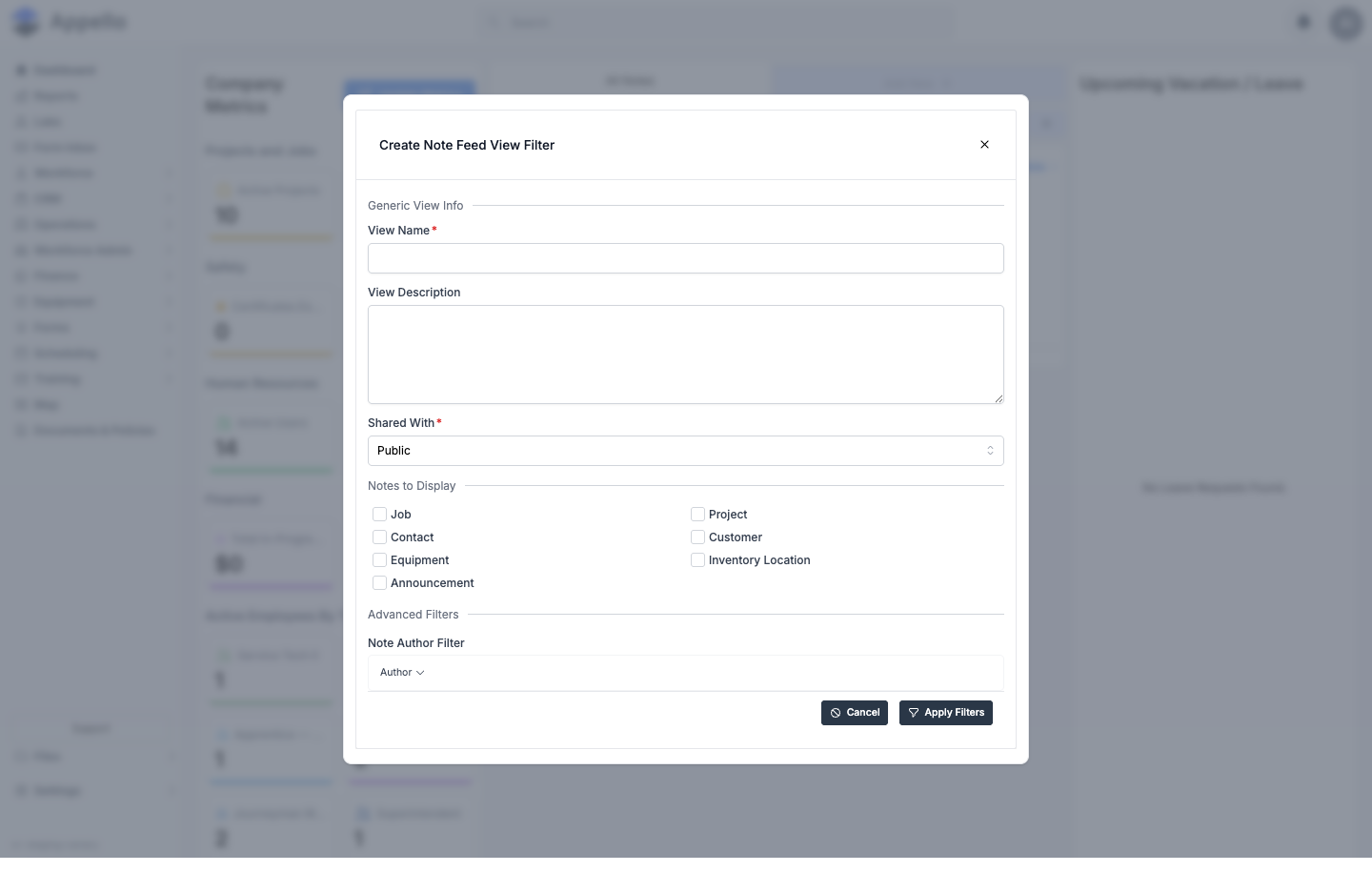Click the View Description text area

coord(686,355)
